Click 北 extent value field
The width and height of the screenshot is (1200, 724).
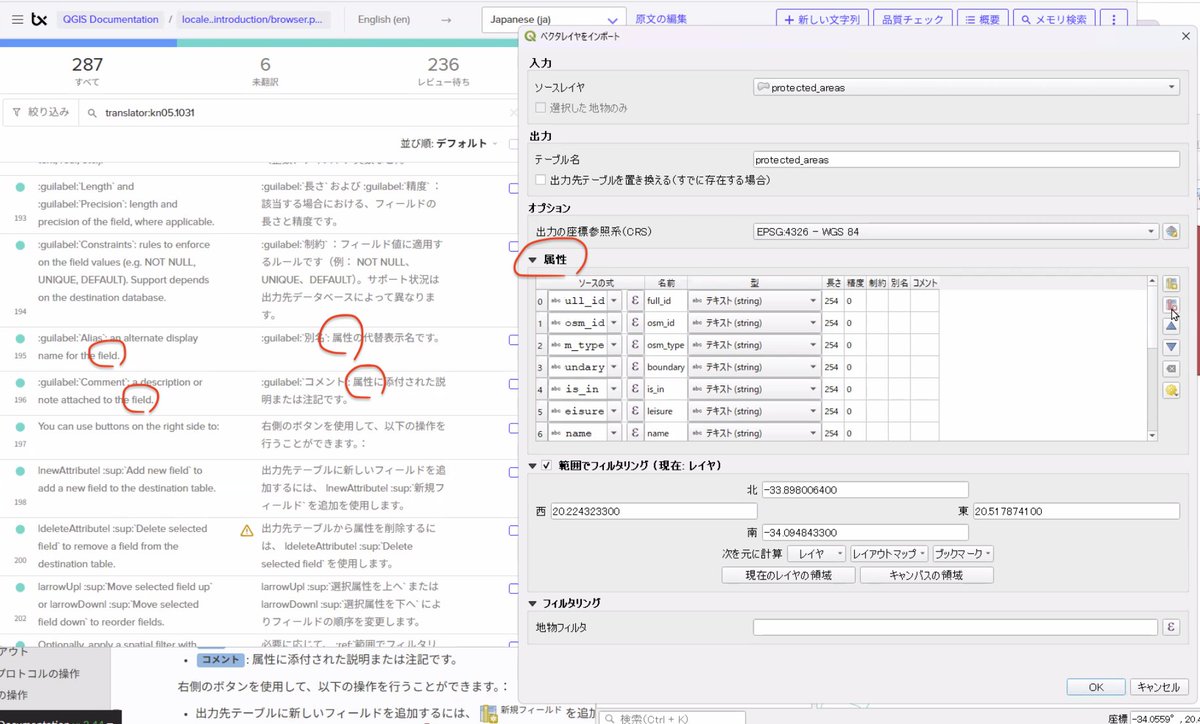click(864, 490)
